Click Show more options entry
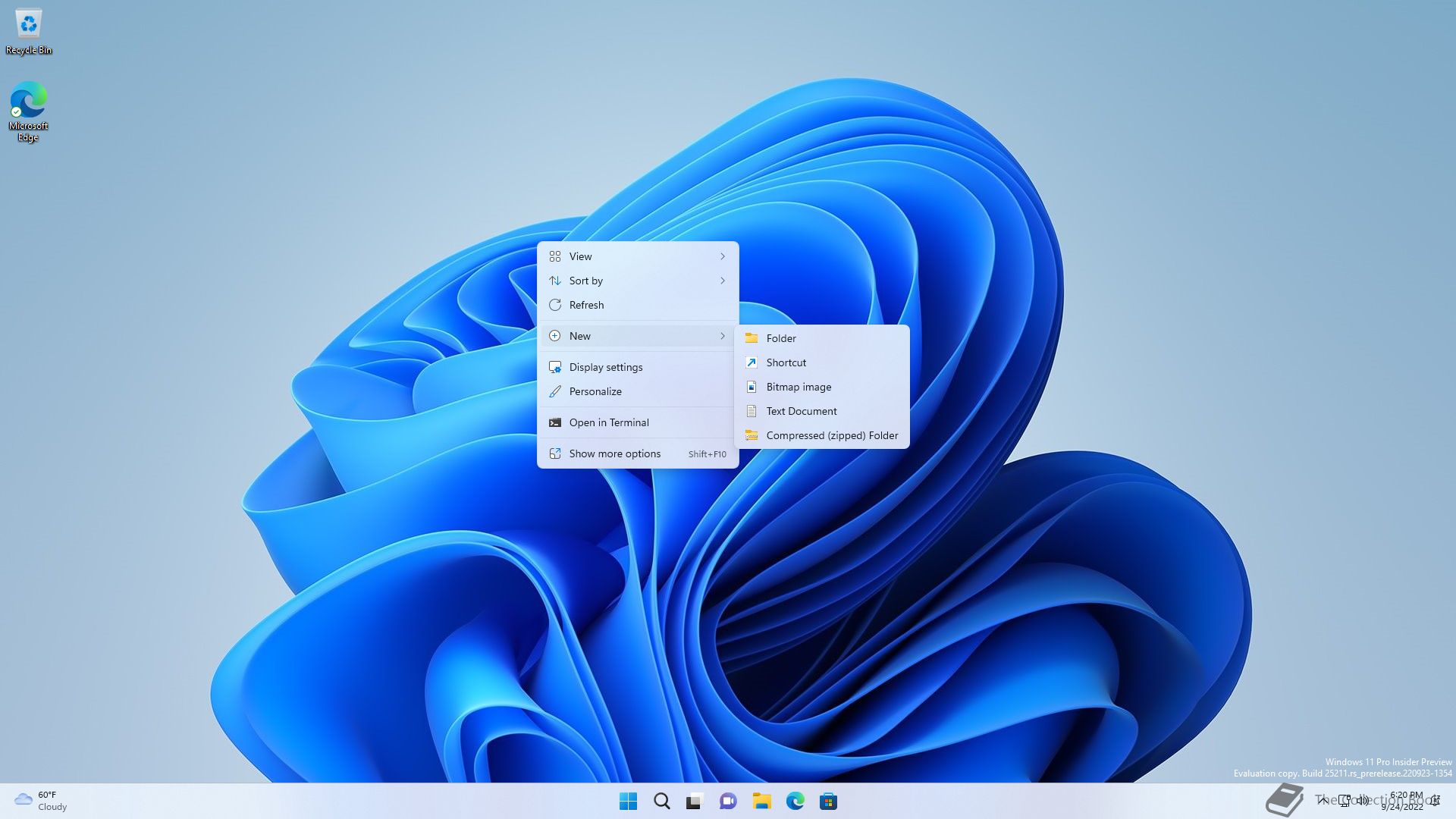 coord(614,453)
